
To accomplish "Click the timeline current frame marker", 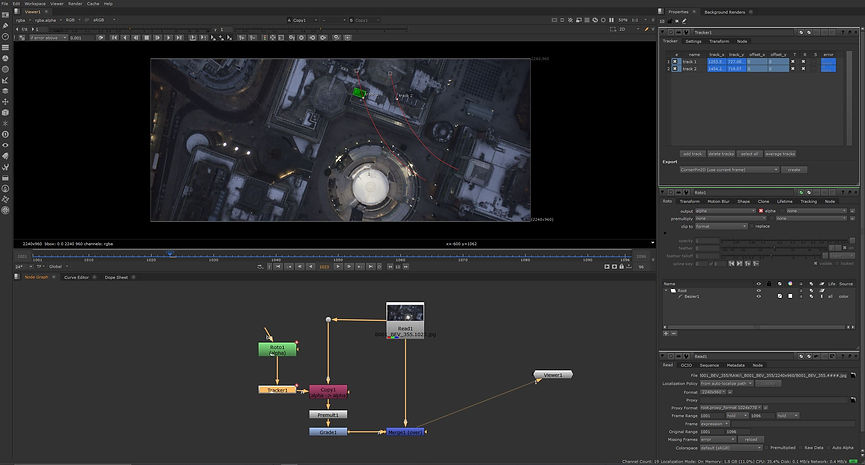I will pos(170,254).
